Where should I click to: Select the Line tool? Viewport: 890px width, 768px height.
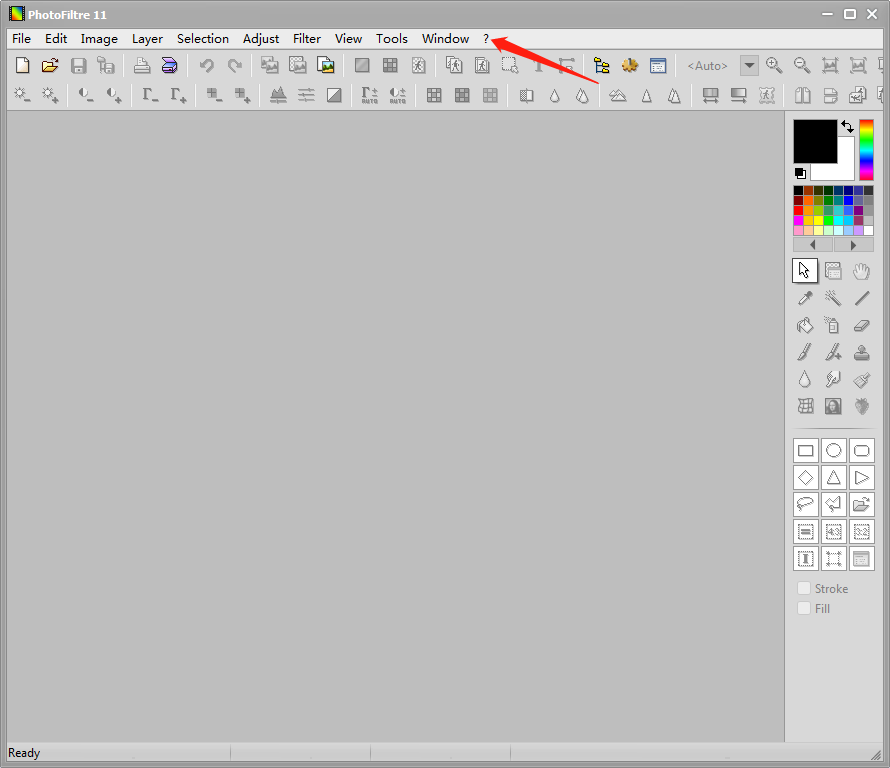pyautogui.click(x=862, y=298)
